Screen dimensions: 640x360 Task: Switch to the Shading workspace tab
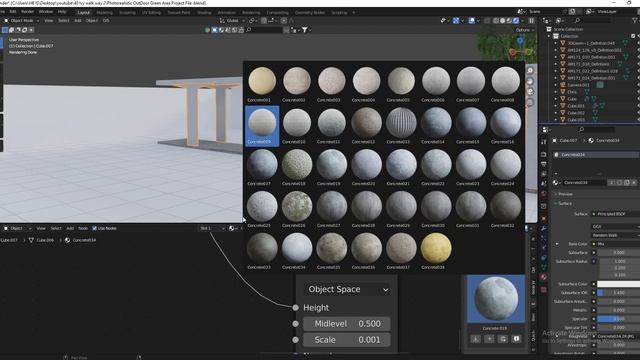(204, 13)
